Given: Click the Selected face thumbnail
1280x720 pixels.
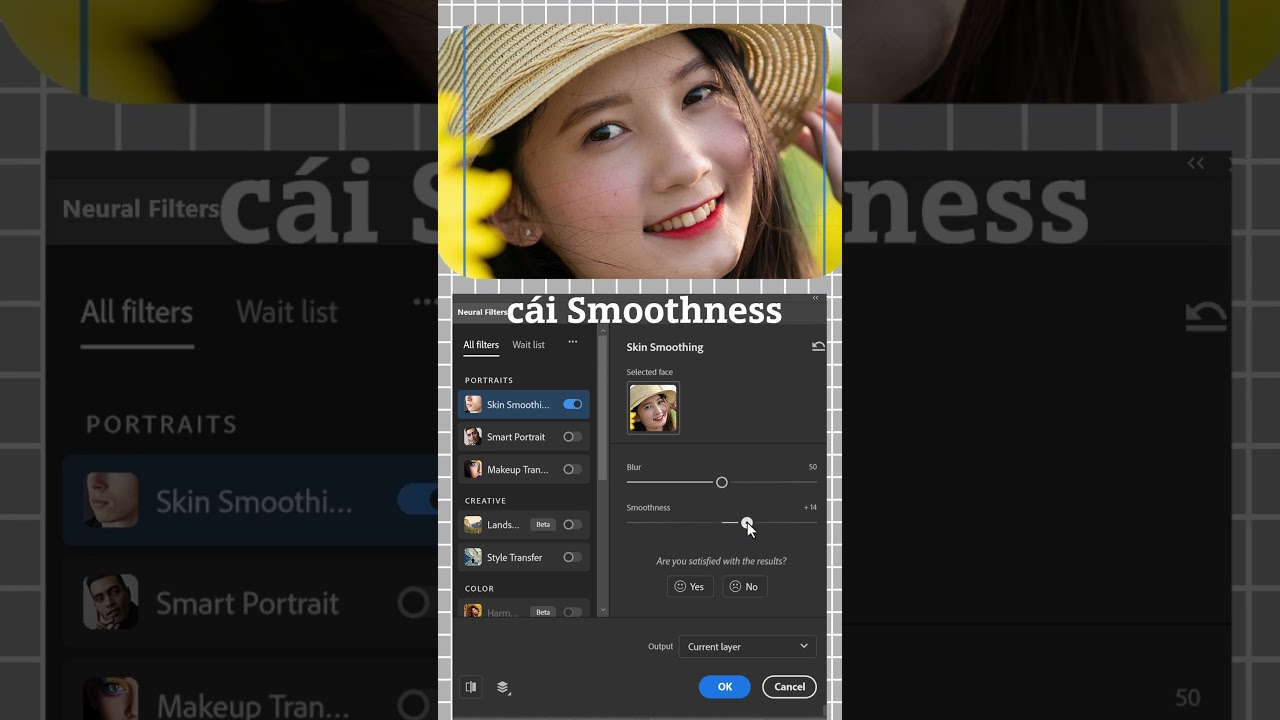Looking at the screenshot, I should (653, 408).
